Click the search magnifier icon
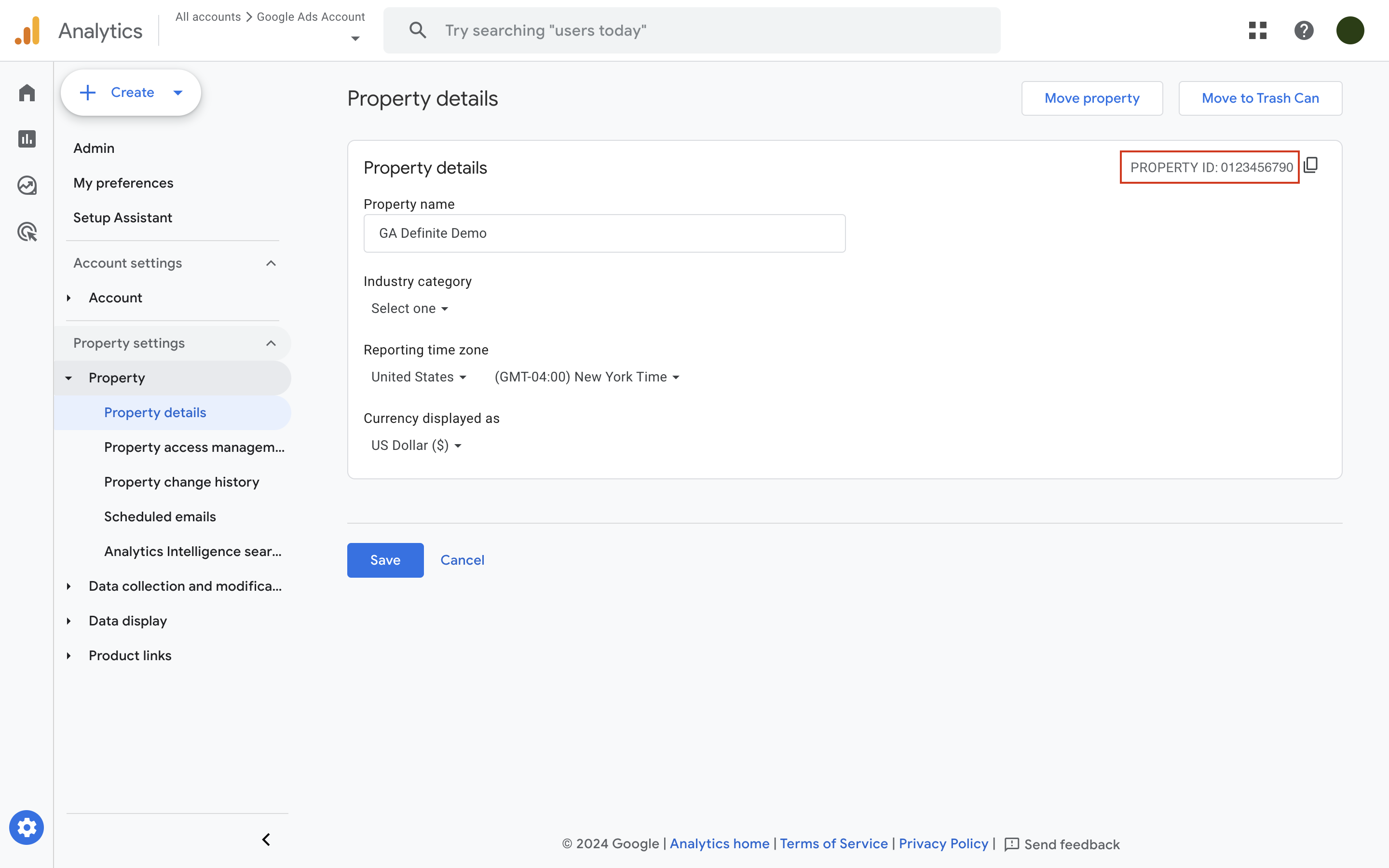The width and height of the screenshot is (1389, 868). 417,30
